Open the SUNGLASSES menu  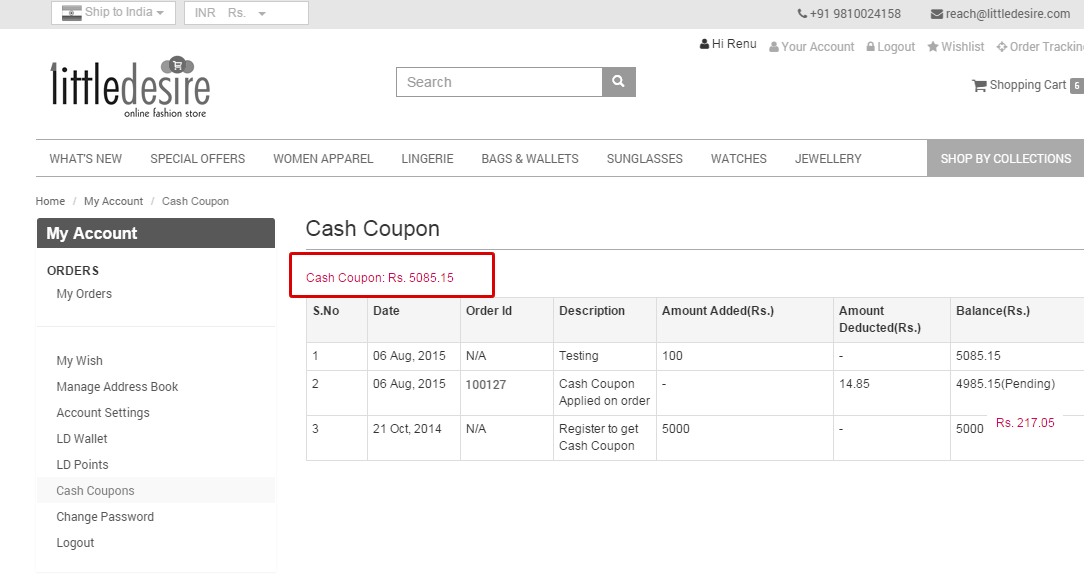(x=645, y=158)
